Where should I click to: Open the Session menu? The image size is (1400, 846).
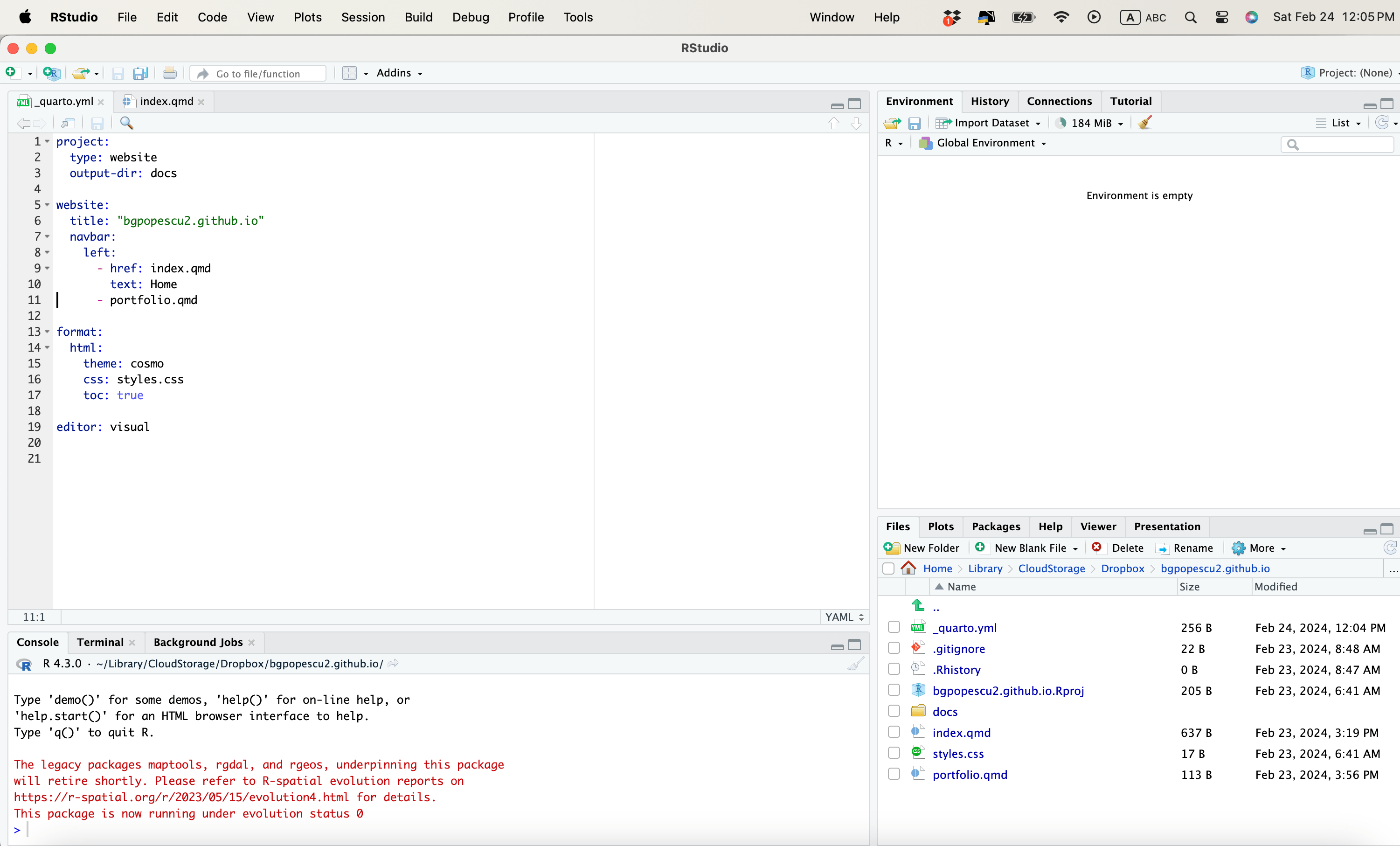tap(362, 17)
